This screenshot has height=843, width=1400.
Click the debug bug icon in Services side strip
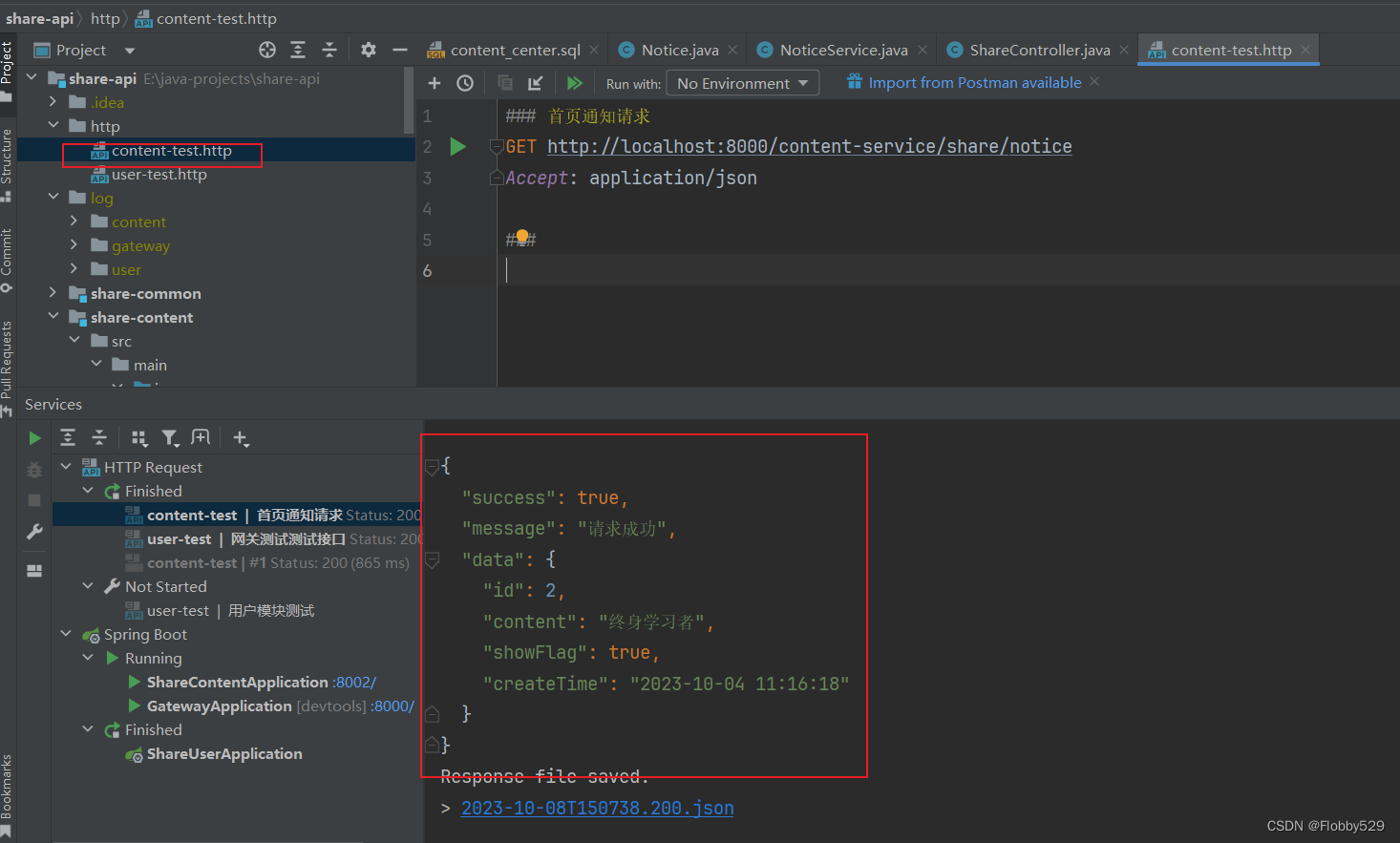[x=34, y=470]
